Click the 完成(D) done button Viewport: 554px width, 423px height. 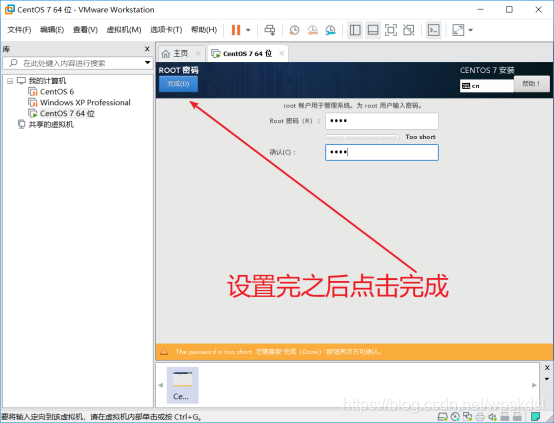[x=178, y=84]
